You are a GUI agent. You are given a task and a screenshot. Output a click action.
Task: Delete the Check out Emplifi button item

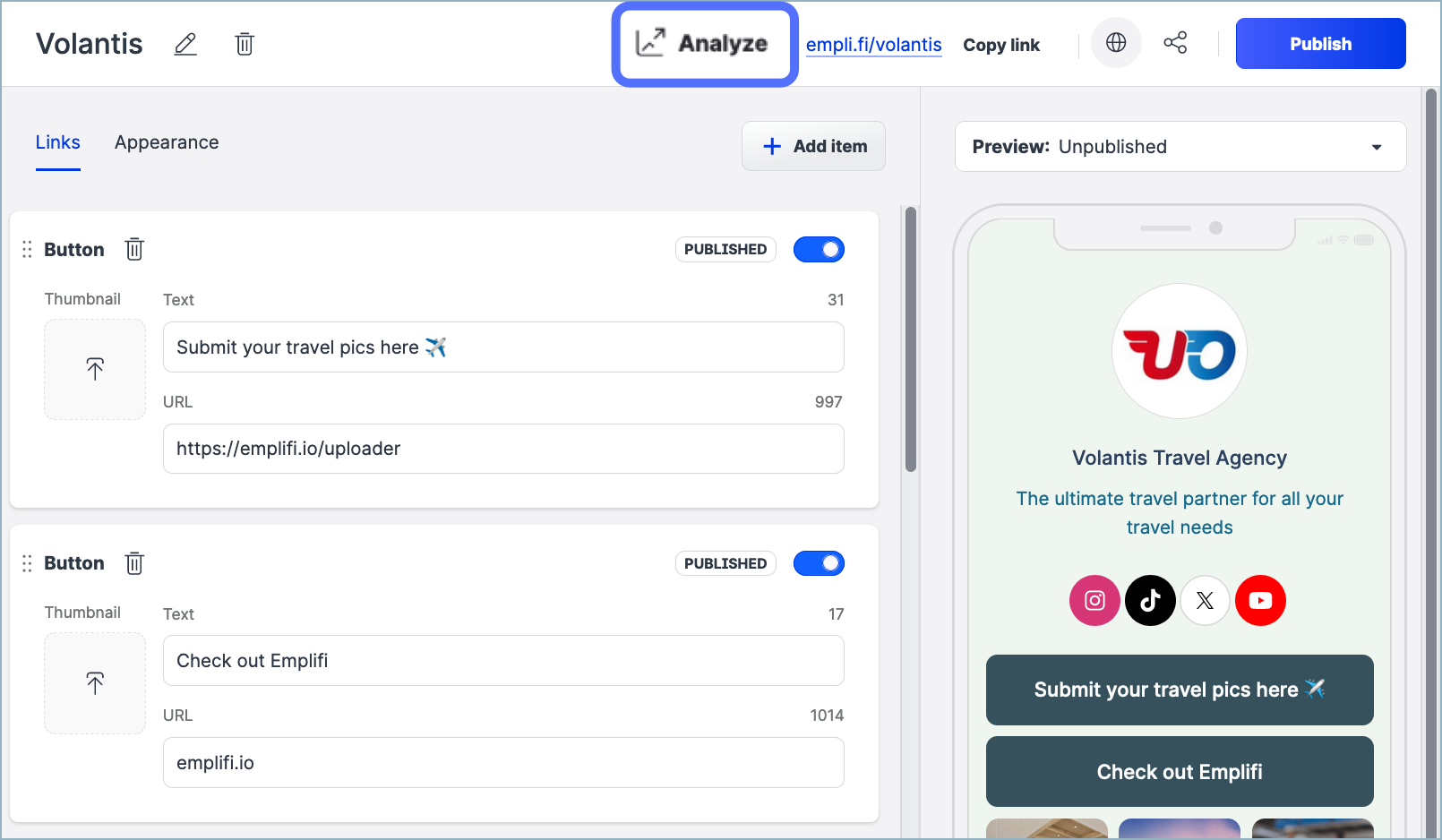coord(134,563)
